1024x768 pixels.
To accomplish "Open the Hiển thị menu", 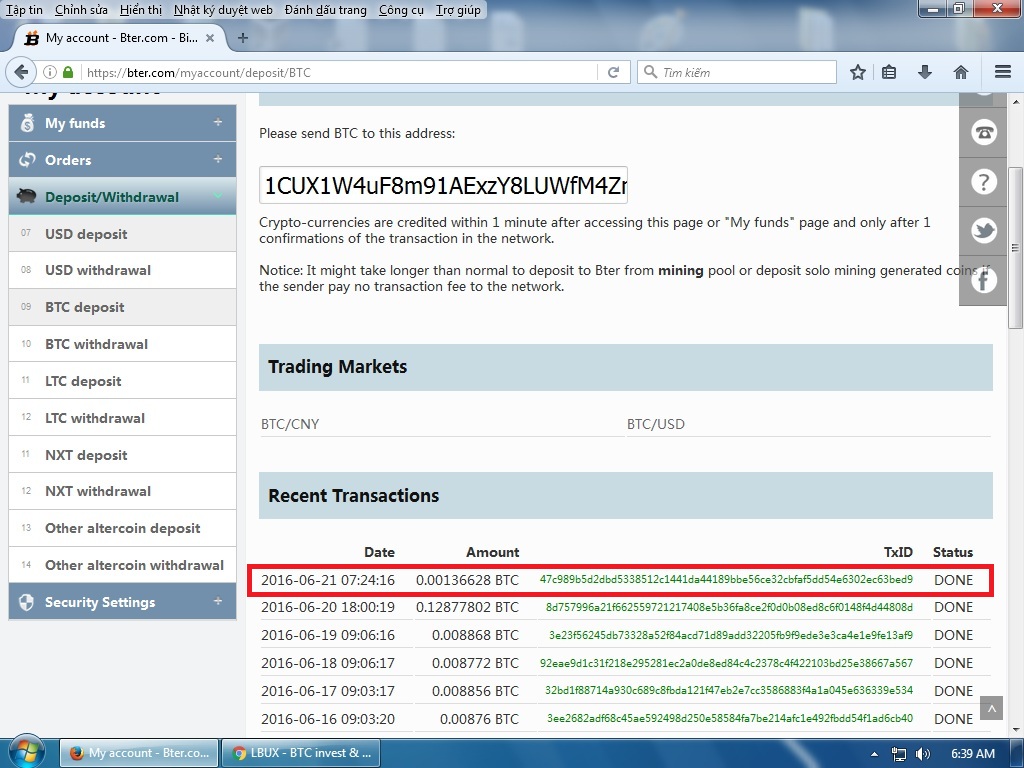I will [140, 10].
